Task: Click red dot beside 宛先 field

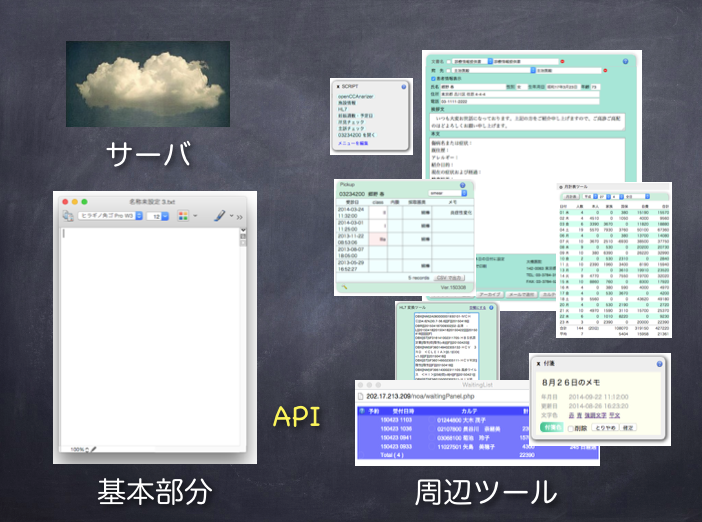Action: (605, 70)
